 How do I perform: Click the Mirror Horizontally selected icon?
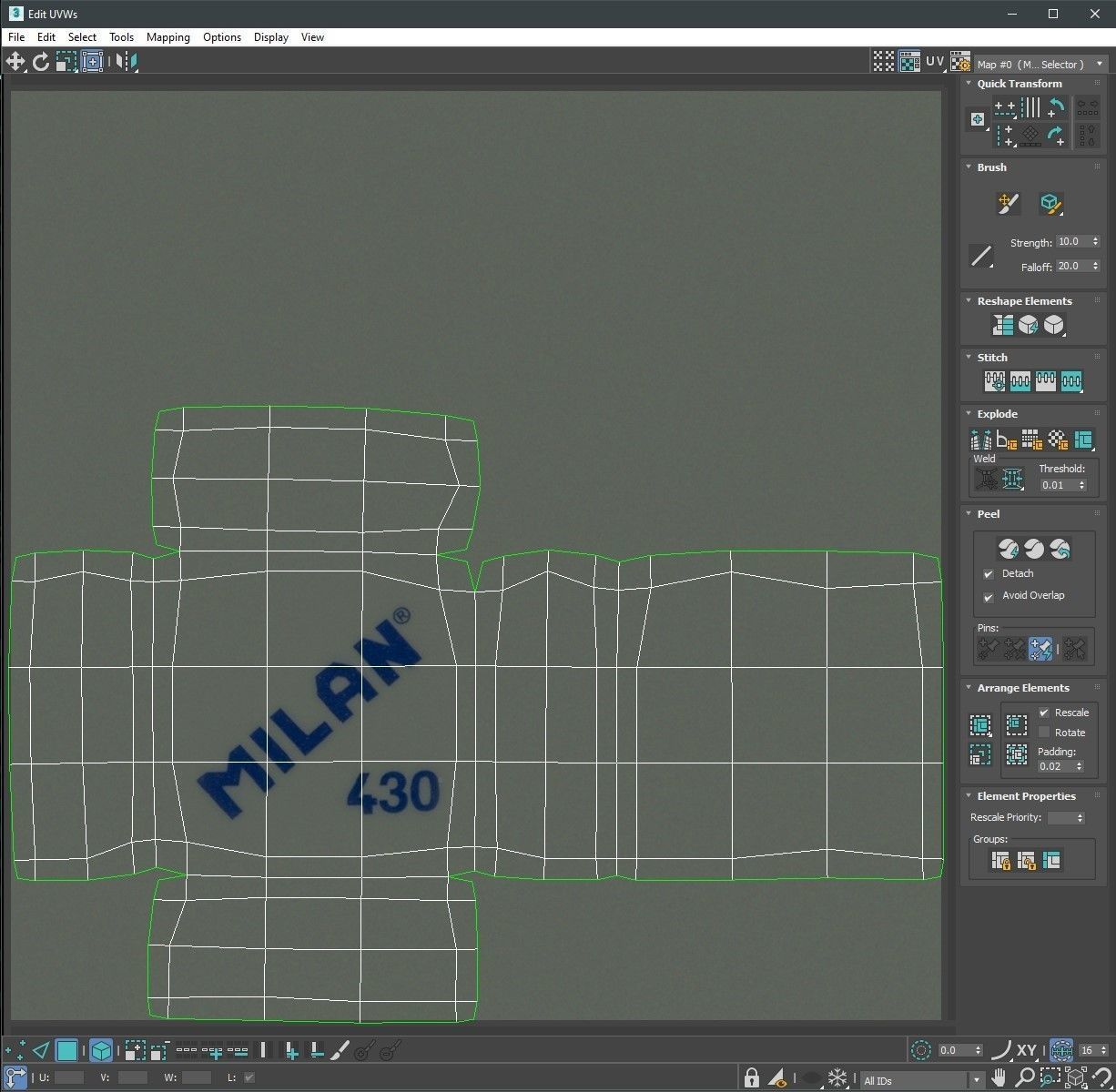(127, 61)
